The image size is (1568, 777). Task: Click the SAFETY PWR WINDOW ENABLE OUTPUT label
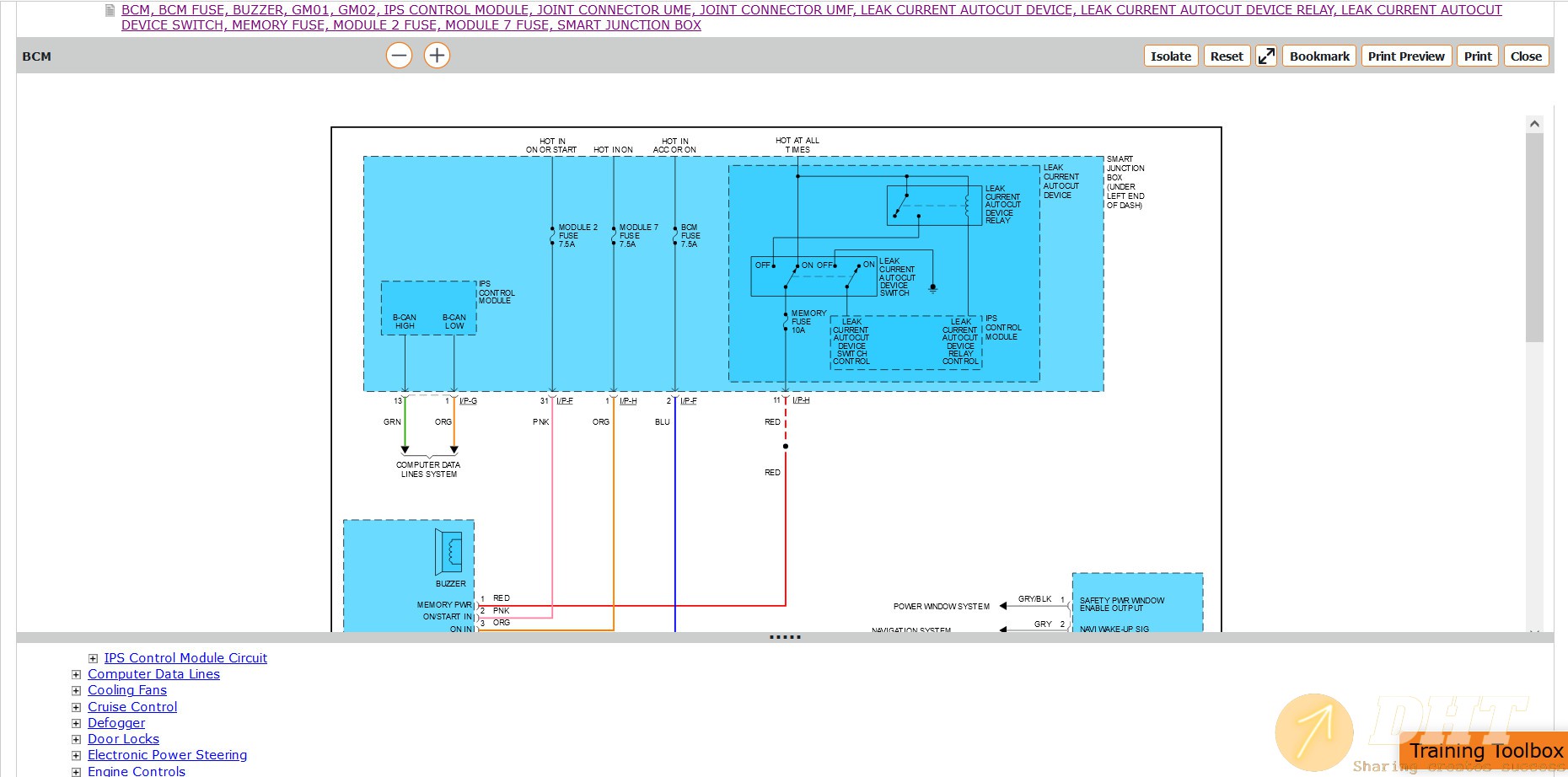pyautogui.click(x=1122, y=604)
